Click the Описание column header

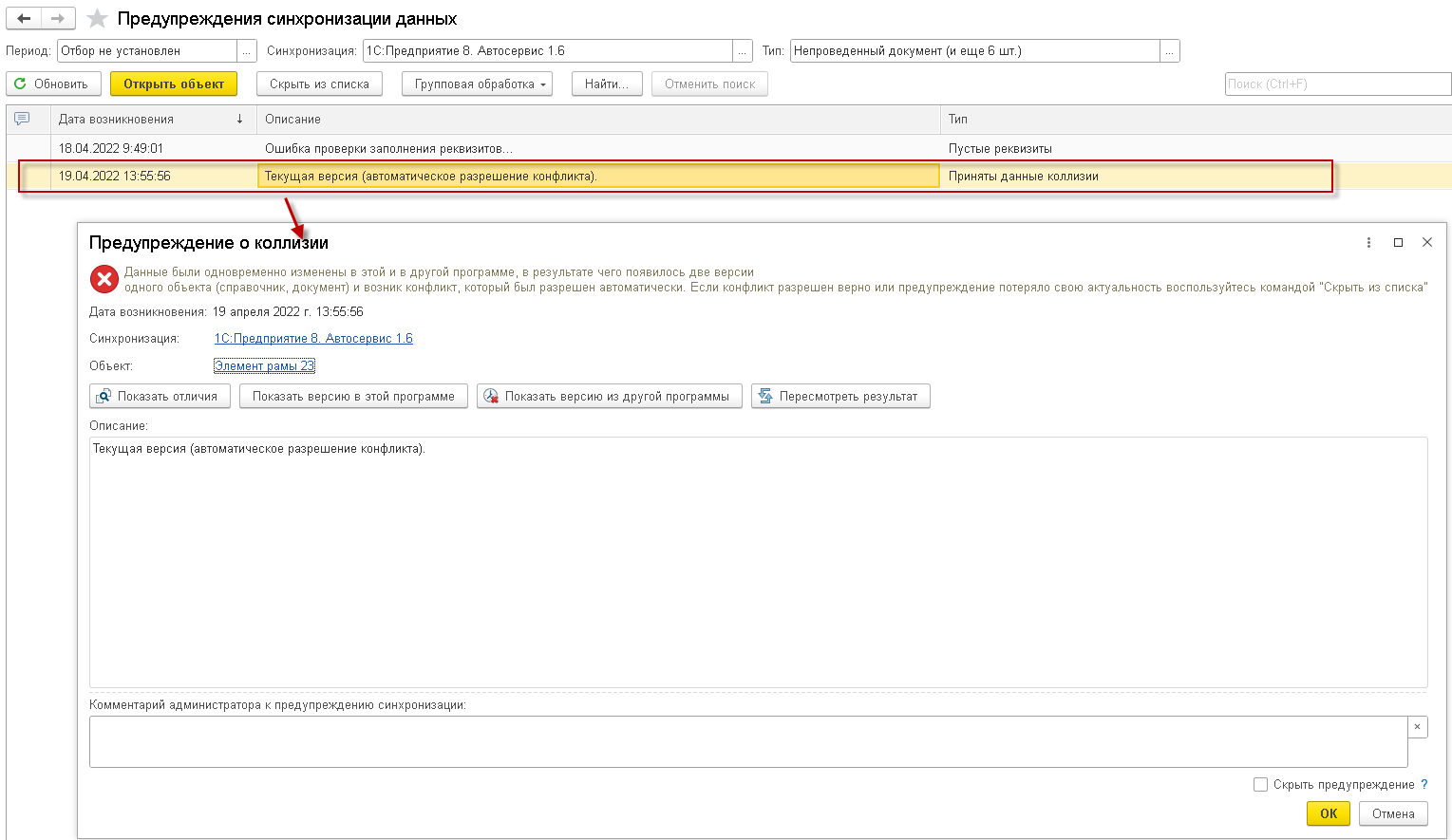598,120
